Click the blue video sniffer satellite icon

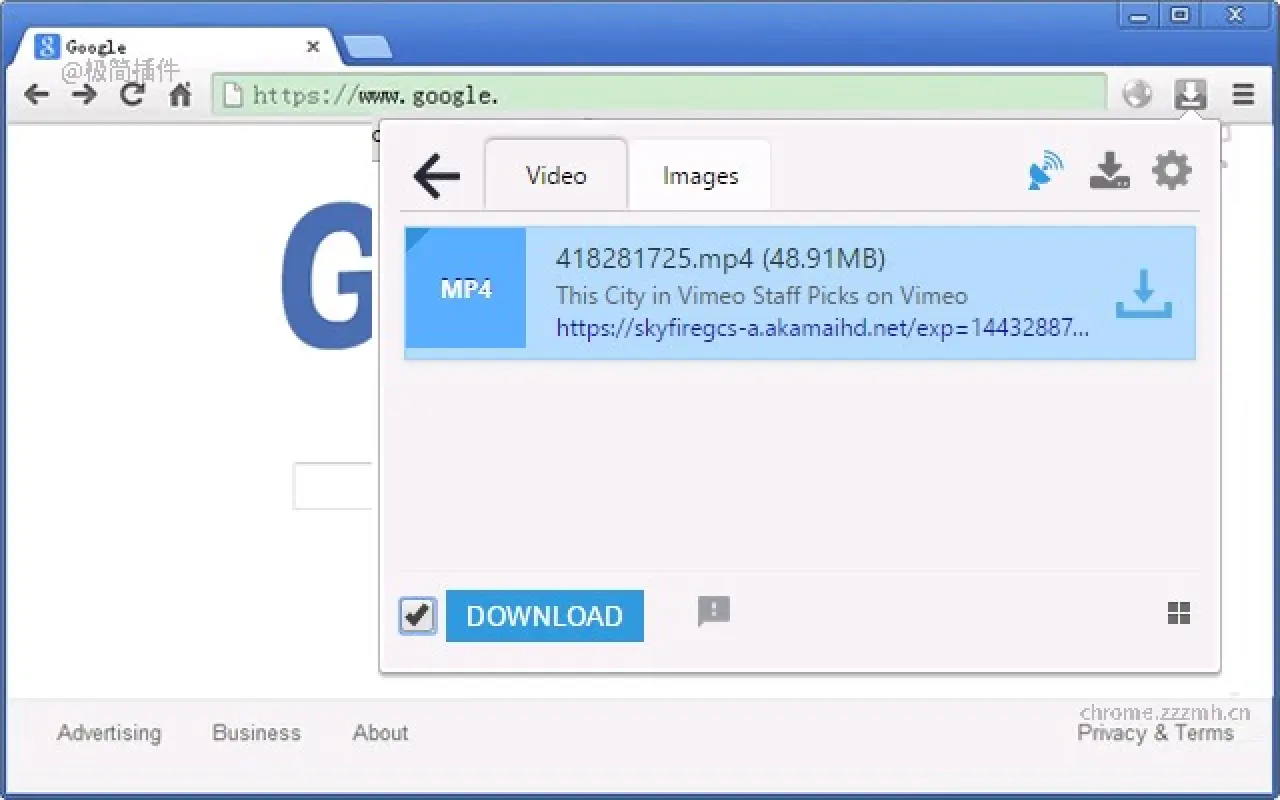1043,170
